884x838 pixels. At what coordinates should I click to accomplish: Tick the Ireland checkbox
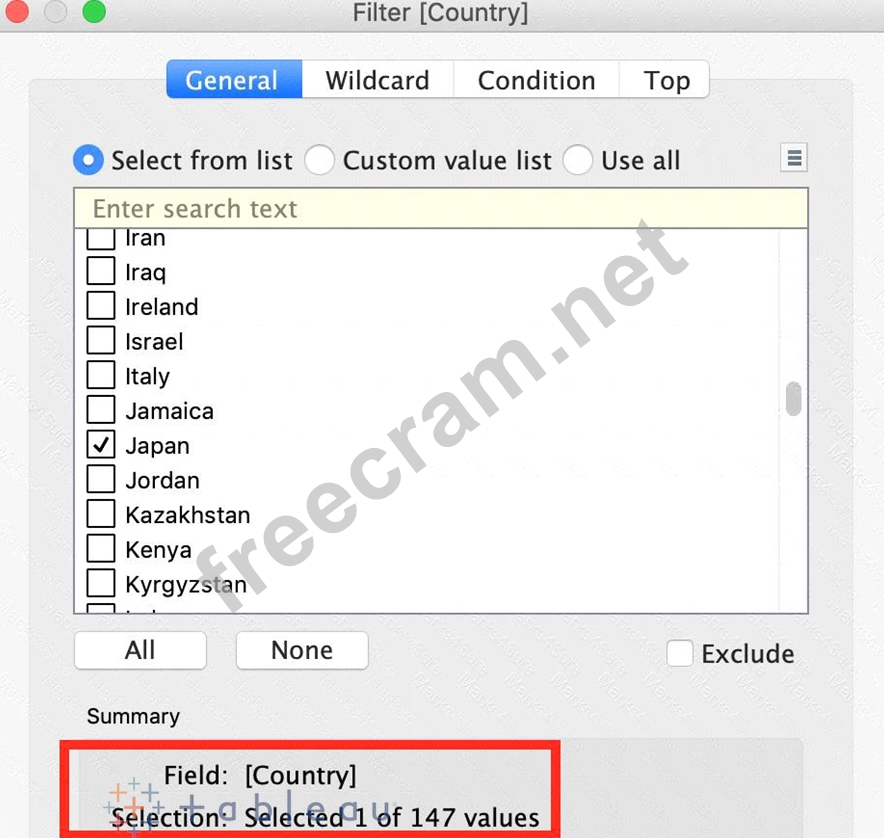pyautogui.click(x=101, y=306)
